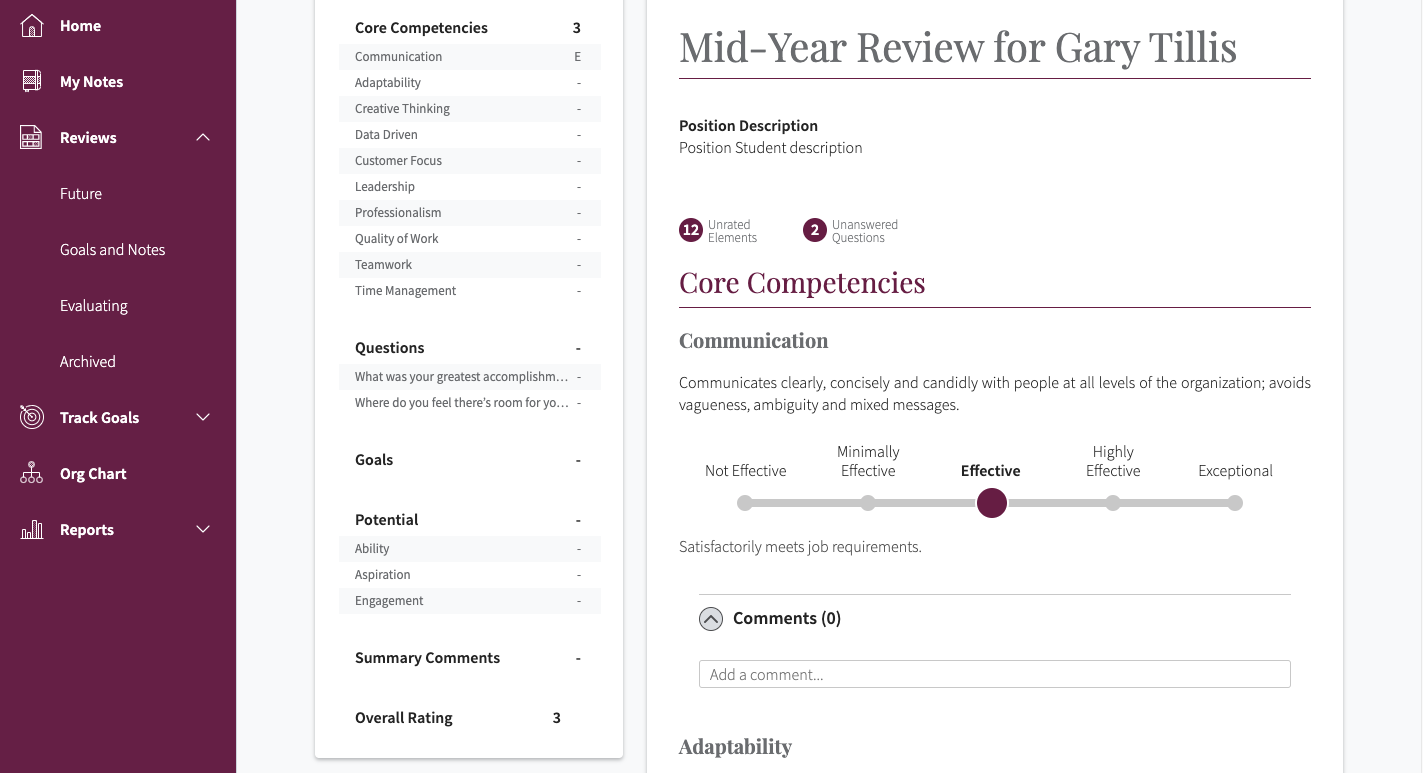This screenshot has width=1423, height=773.
Task: Collapse the Comments (0) section
Action: [x=711, y=619]
